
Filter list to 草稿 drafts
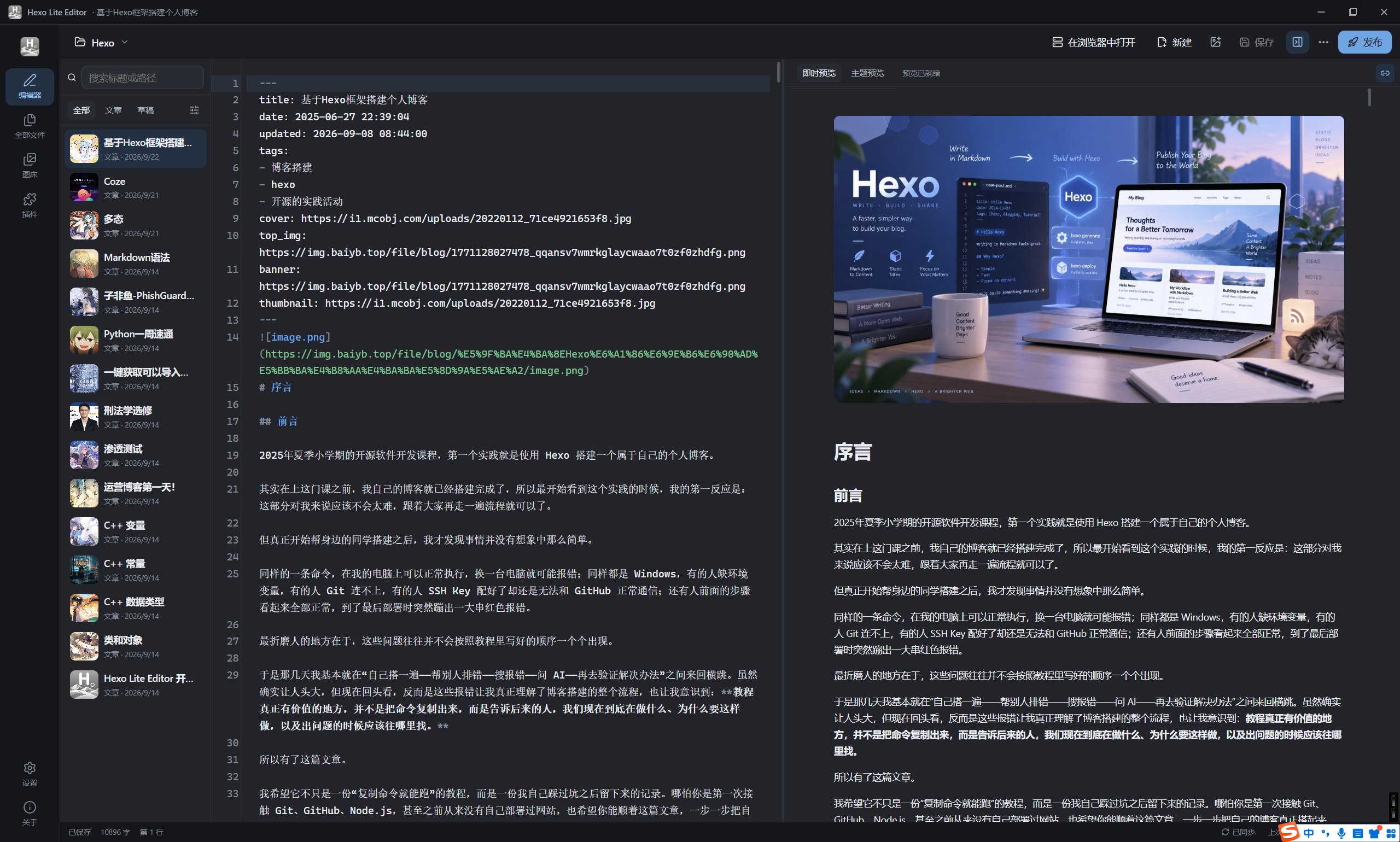tap(145, 110)
